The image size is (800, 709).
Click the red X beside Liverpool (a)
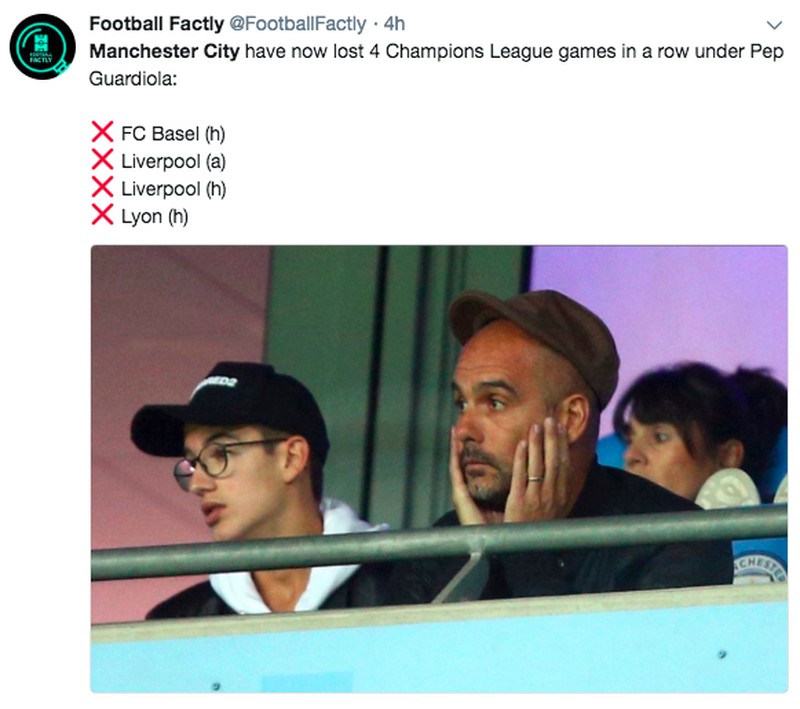(x=101, y=160)
